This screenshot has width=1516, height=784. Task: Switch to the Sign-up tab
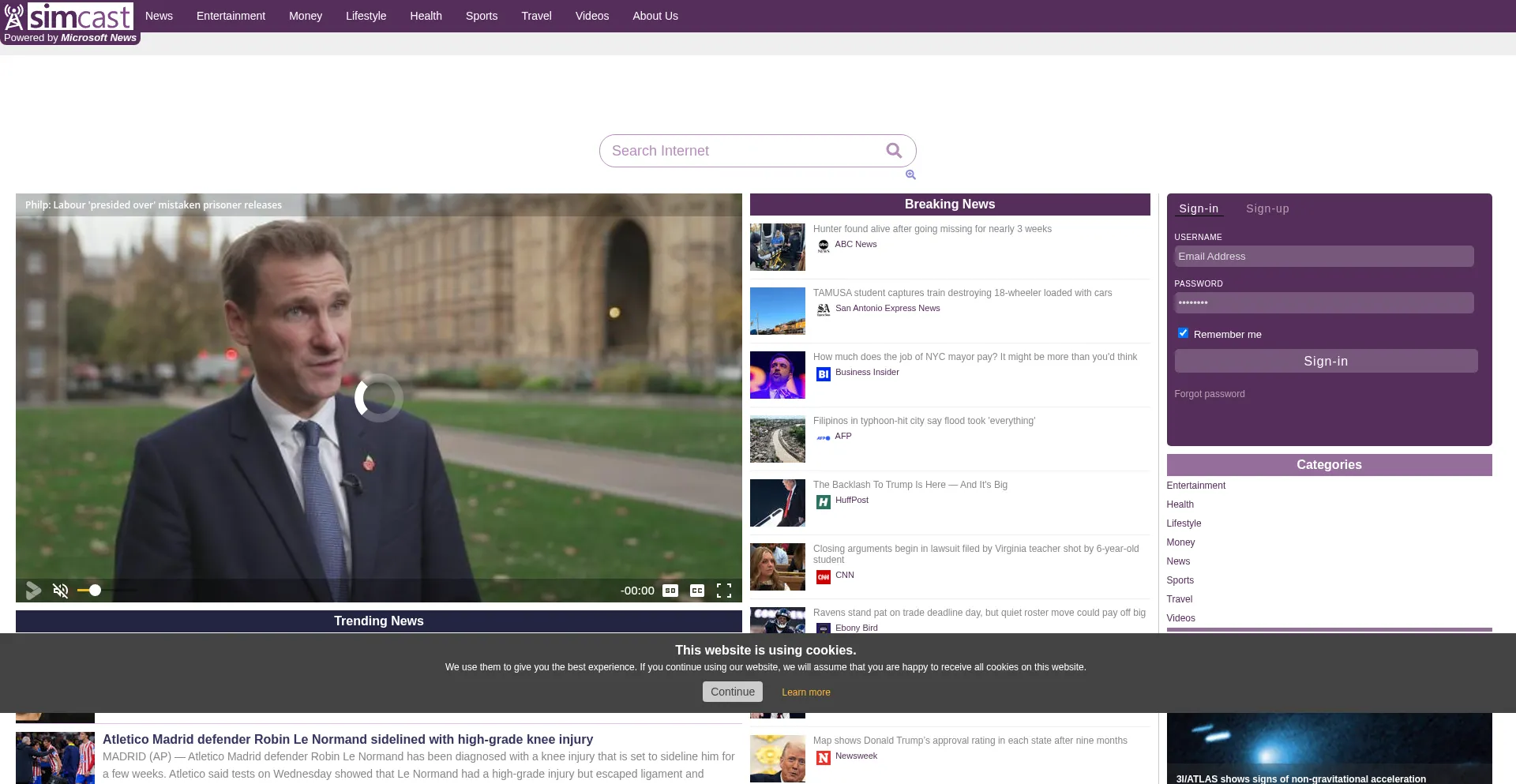[1267, 208]
